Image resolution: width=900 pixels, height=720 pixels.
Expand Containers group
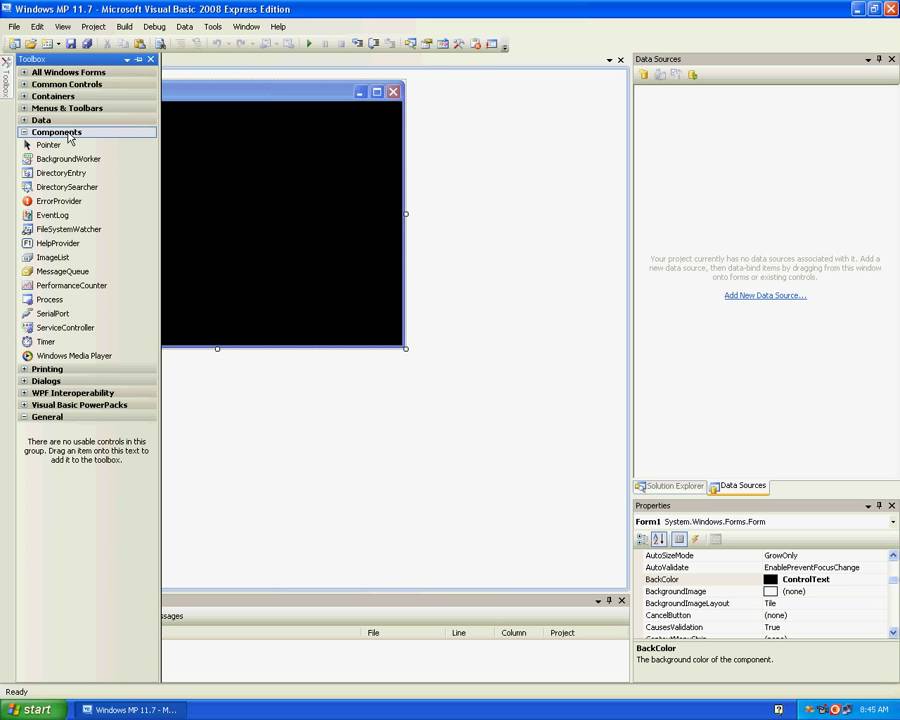pos(24,96)
